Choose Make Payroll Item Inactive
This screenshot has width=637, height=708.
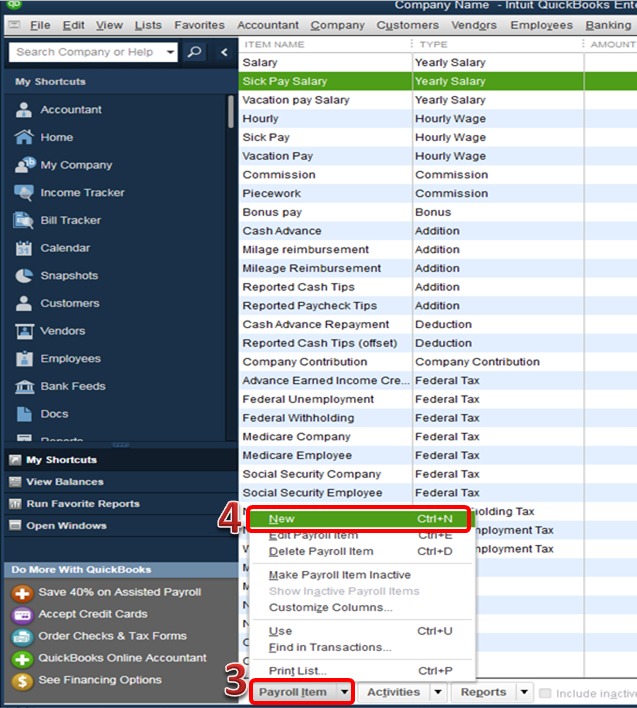coord(360,575)
